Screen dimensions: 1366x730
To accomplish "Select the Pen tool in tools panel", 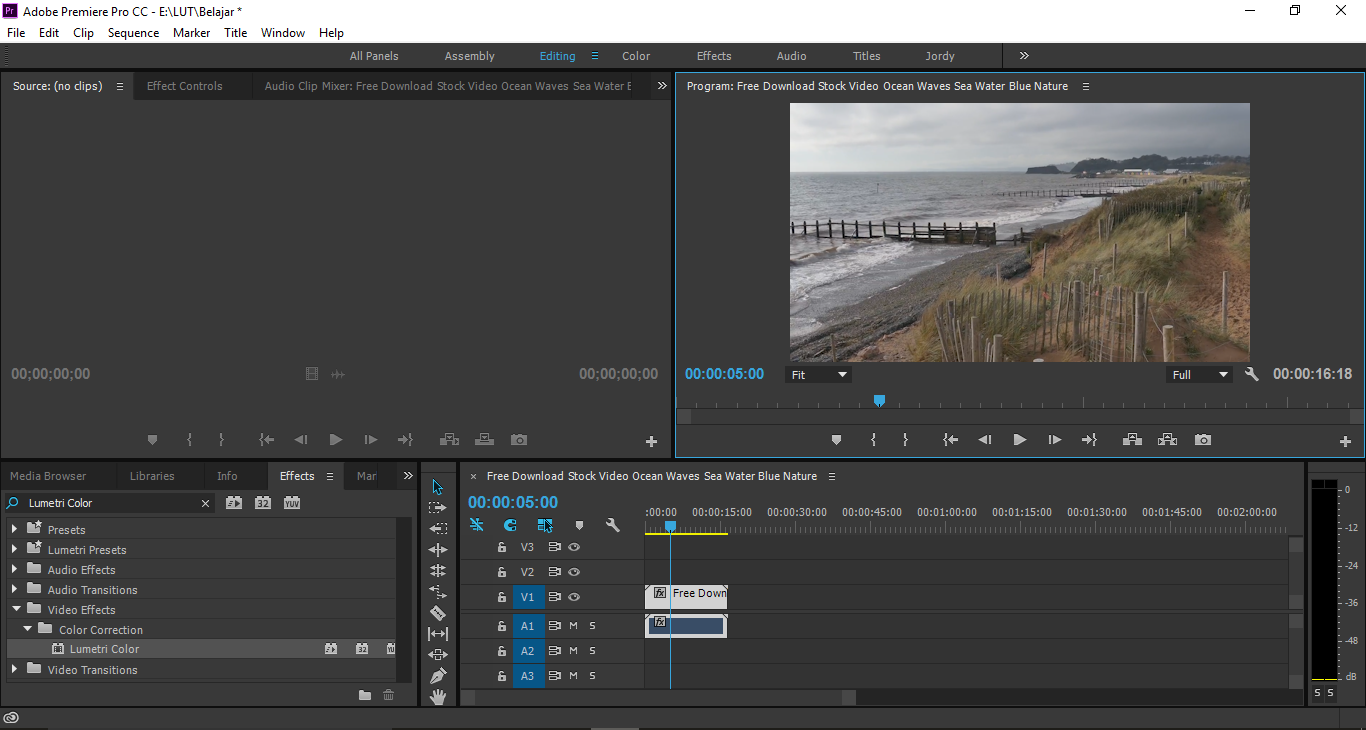I will click(437, 676).
